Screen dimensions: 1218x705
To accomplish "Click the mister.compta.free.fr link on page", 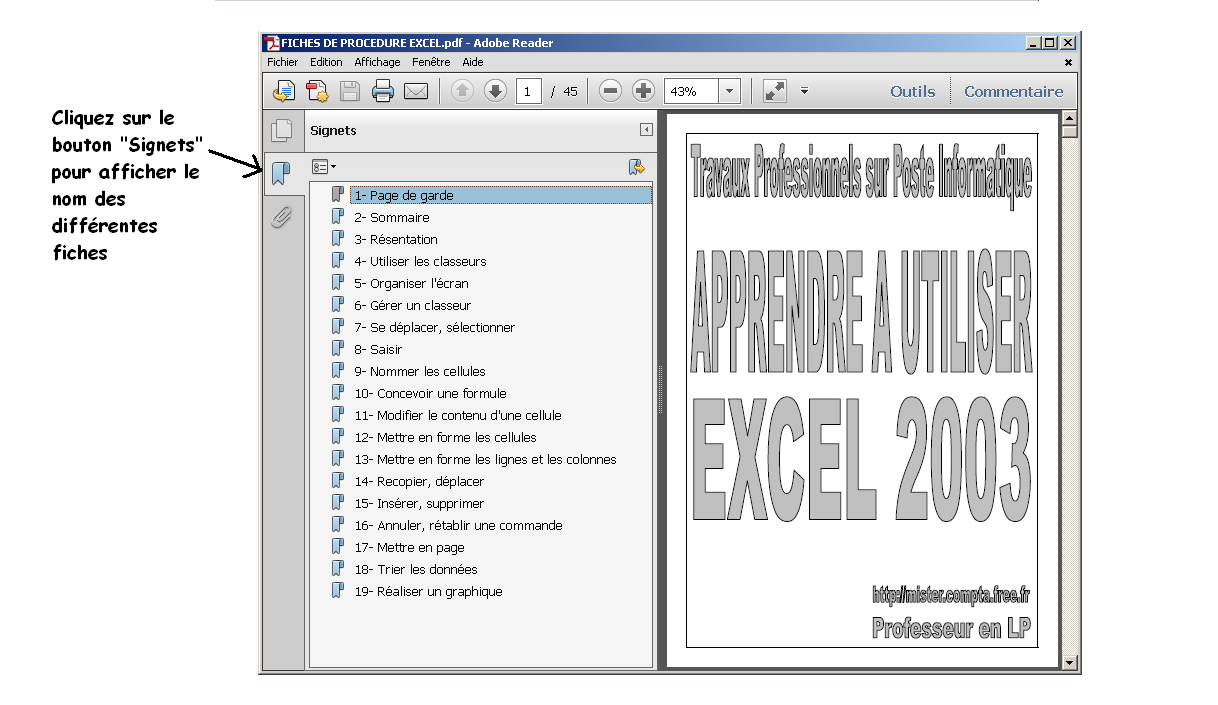I will 951,595.
